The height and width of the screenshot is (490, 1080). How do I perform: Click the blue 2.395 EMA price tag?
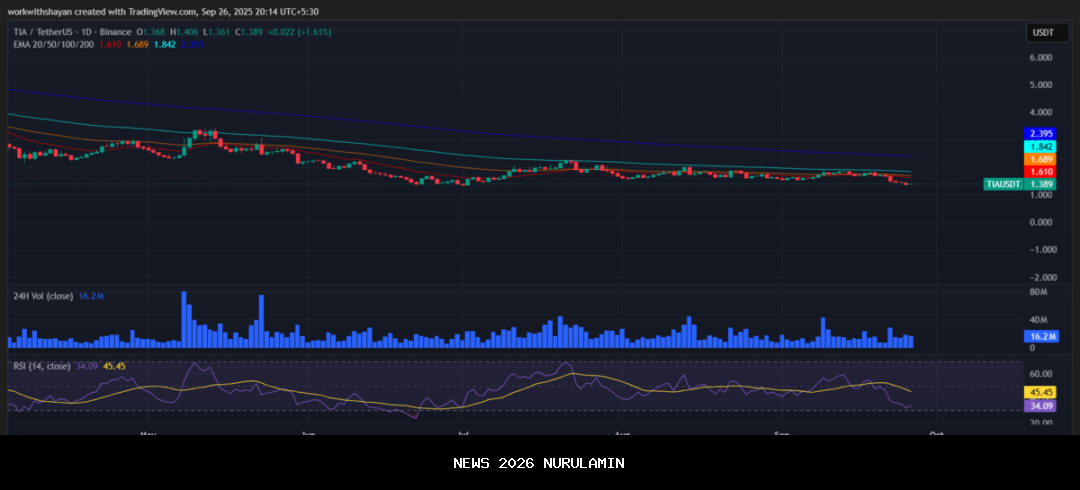pyautogui.click(x=1041, y=134)
